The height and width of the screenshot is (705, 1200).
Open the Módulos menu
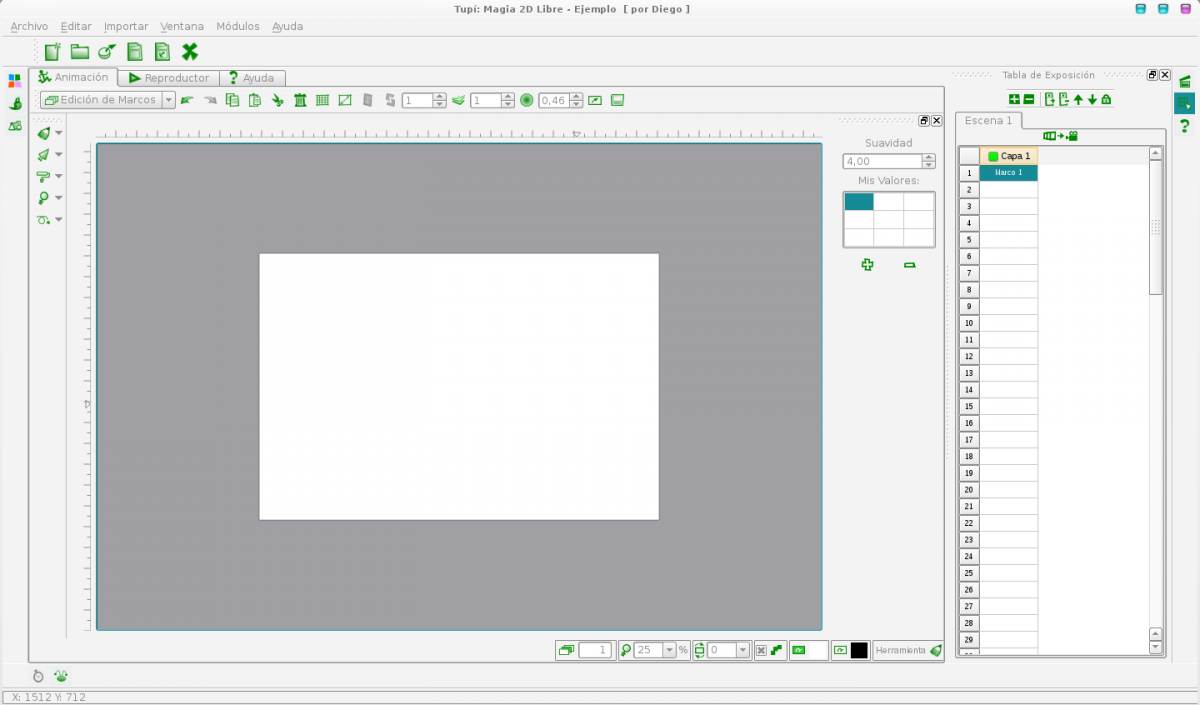tap(238, 26)
